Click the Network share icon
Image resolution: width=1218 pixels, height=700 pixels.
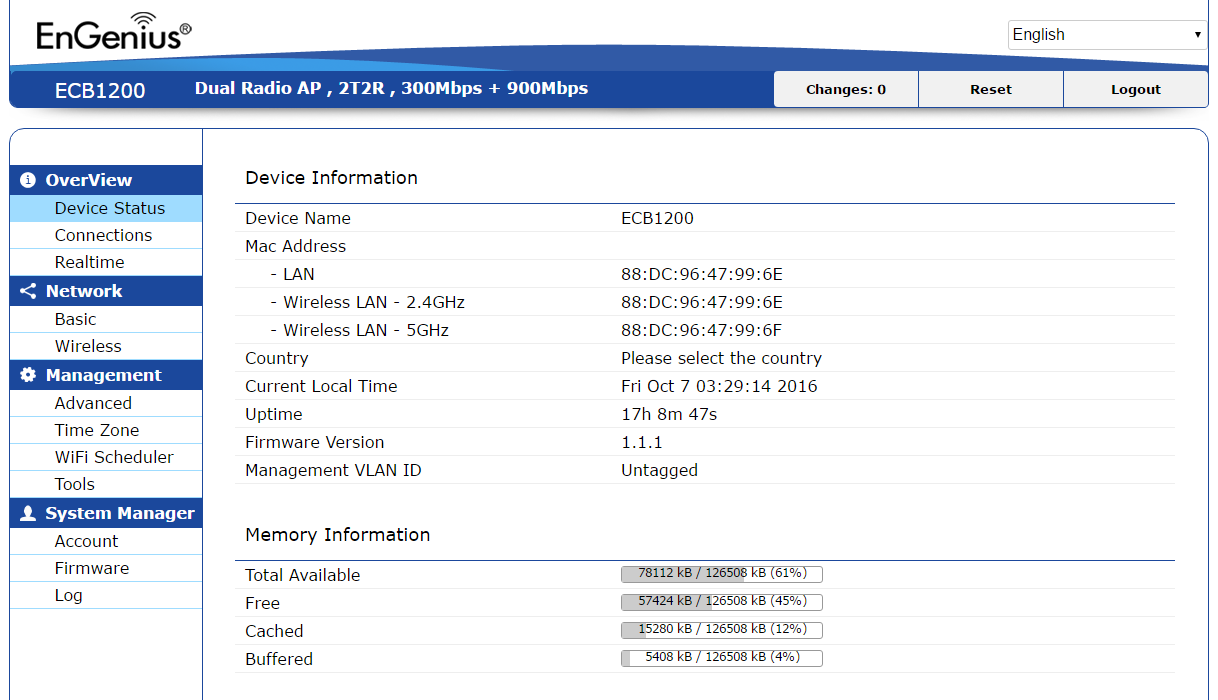coord(28,291)
